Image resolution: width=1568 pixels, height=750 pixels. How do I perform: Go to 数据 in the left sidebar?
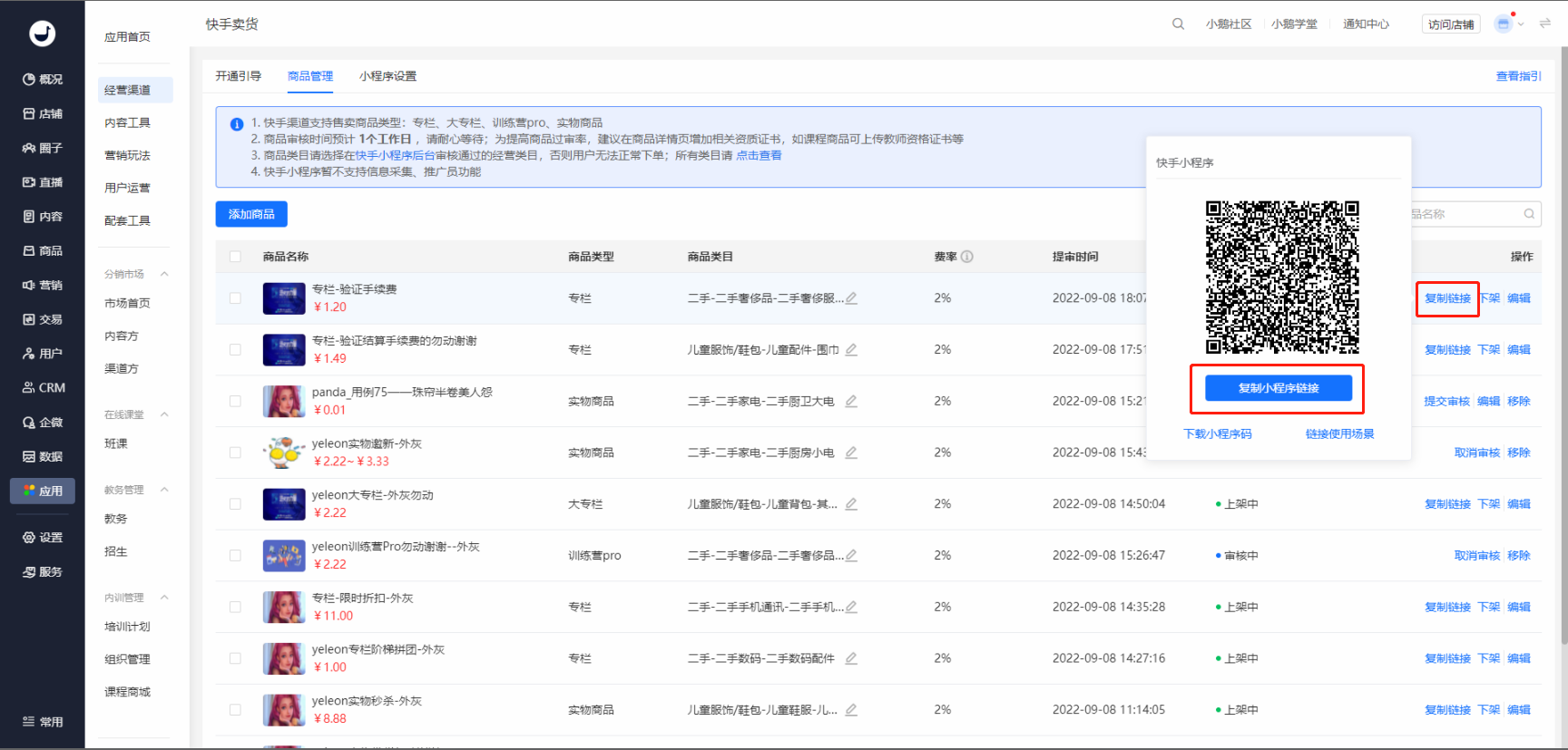43,457
